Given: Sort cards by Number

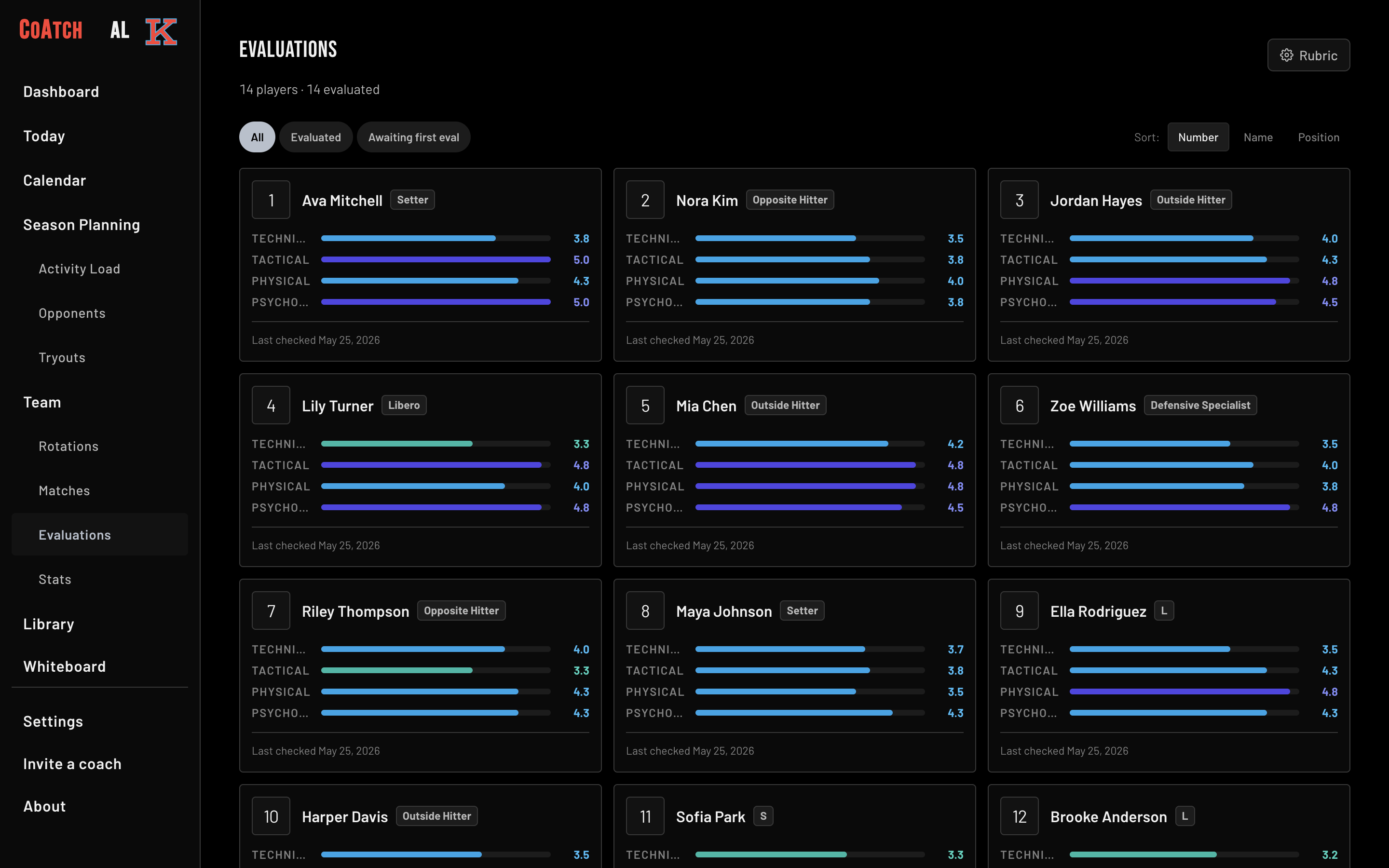Looking at the screenshot, I should click(x=1198, y=137).
